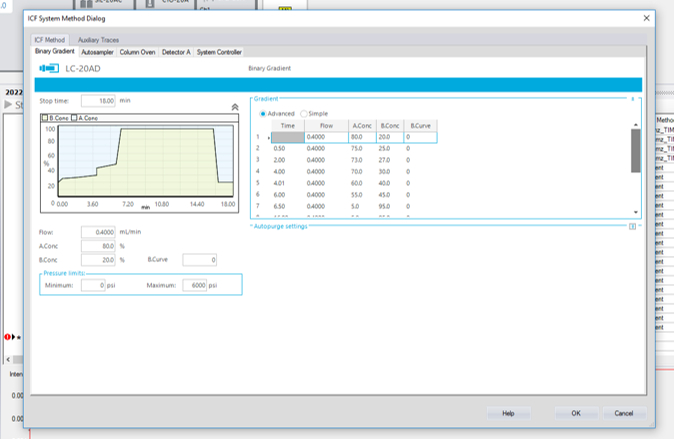The image size is (674, 439).
Task: Switch to the ICF Method tab
Action: tap(49, 40)
